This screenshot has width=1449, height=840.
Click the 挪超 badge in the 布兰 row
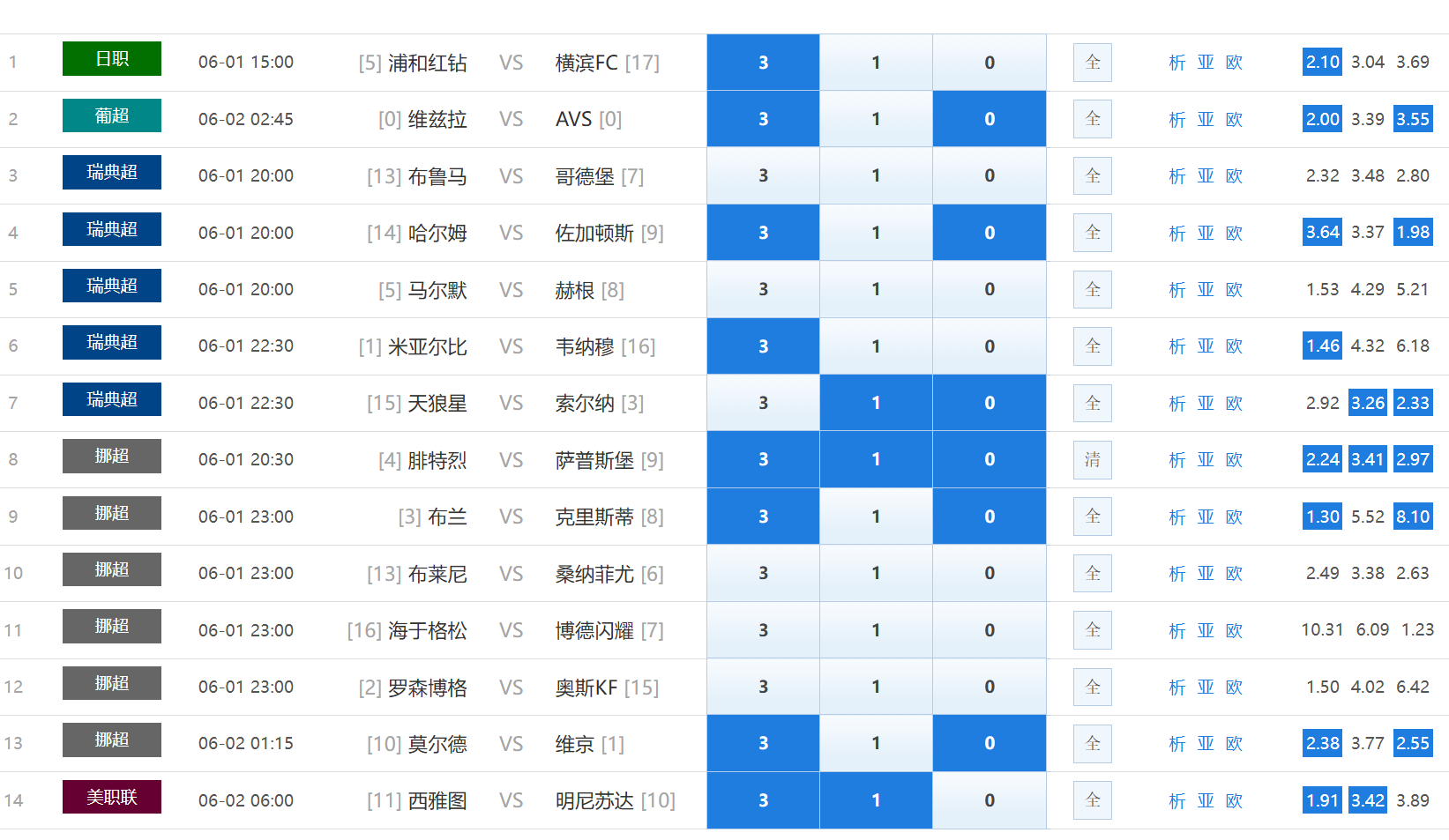(112, 513)
